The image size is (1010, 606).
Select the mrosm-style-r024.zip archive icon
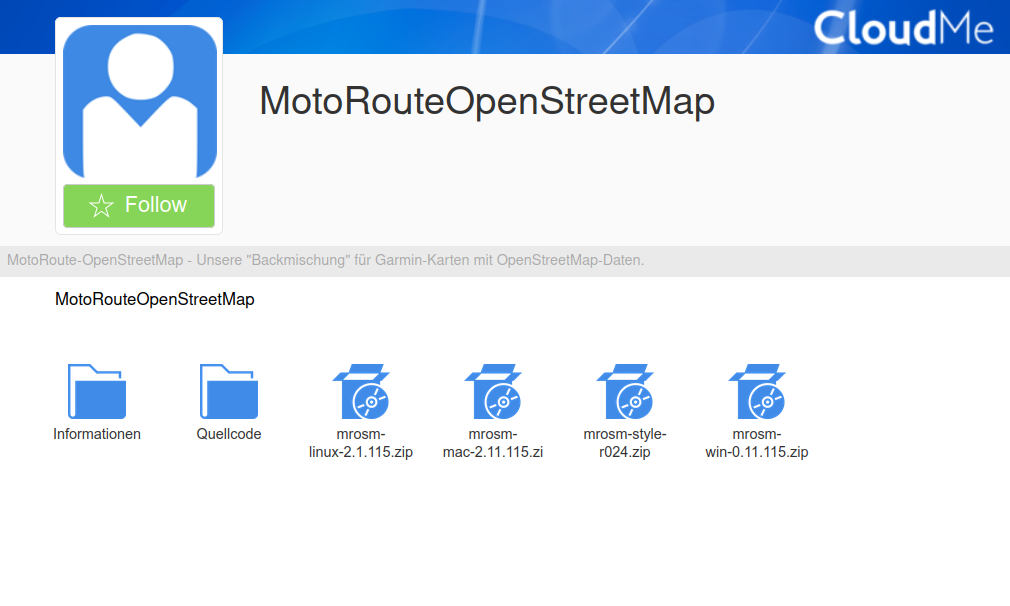625,392
